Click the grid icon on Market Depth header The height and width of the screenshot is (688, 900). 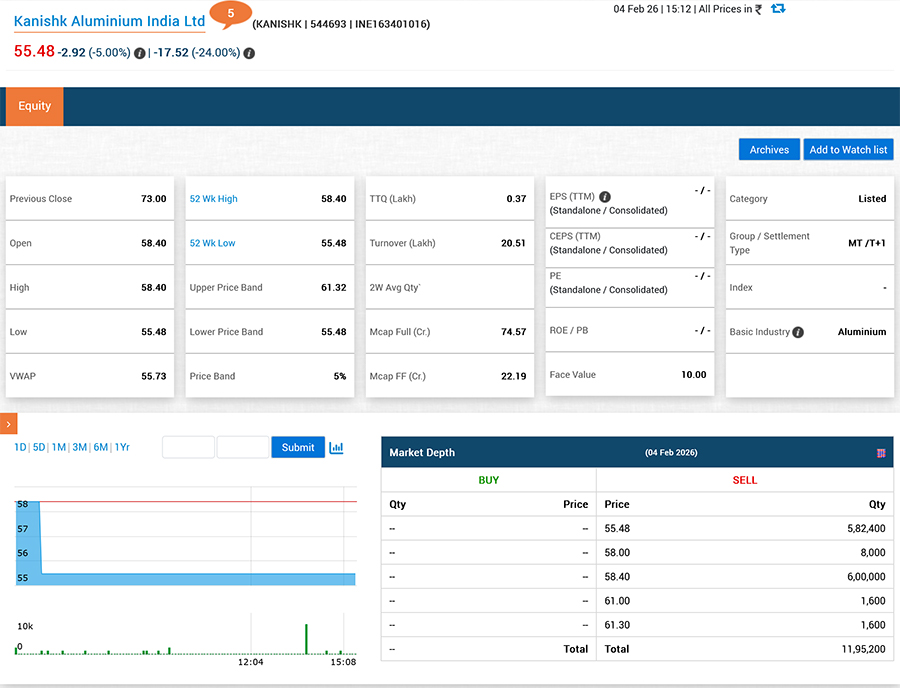881,452
